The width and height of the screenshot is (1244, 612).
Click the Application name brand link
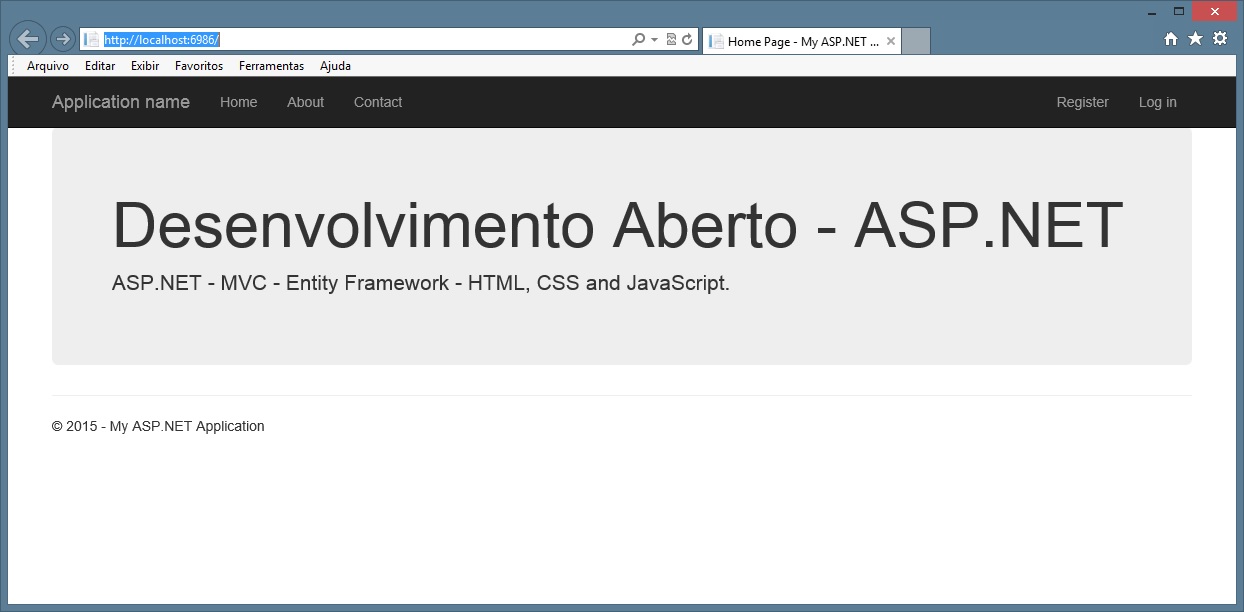(x=121, y=102)
